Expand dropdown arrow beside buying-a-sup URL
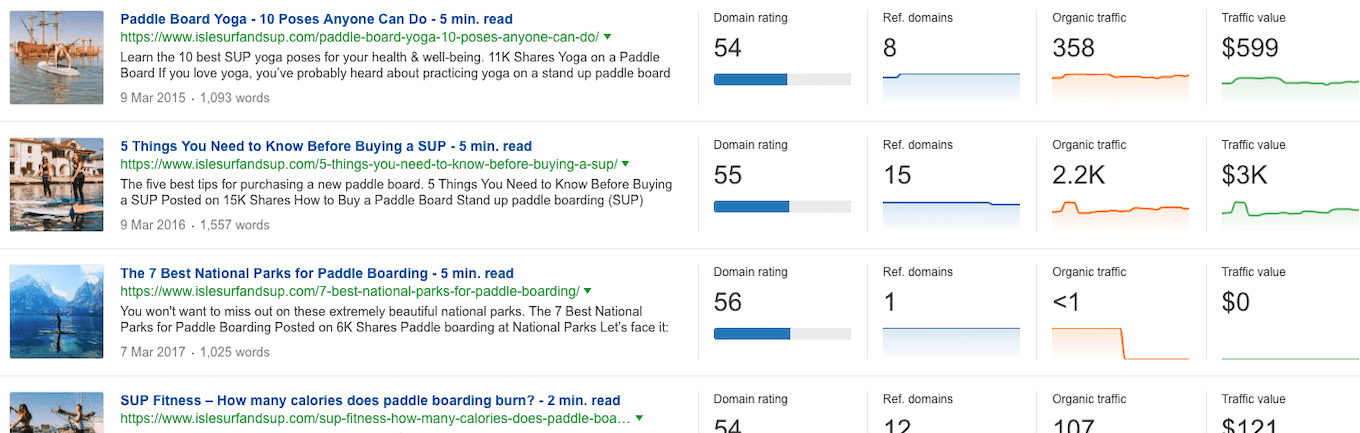The width and height of the screenshot is (1360, 433). (x=626, y=164)
